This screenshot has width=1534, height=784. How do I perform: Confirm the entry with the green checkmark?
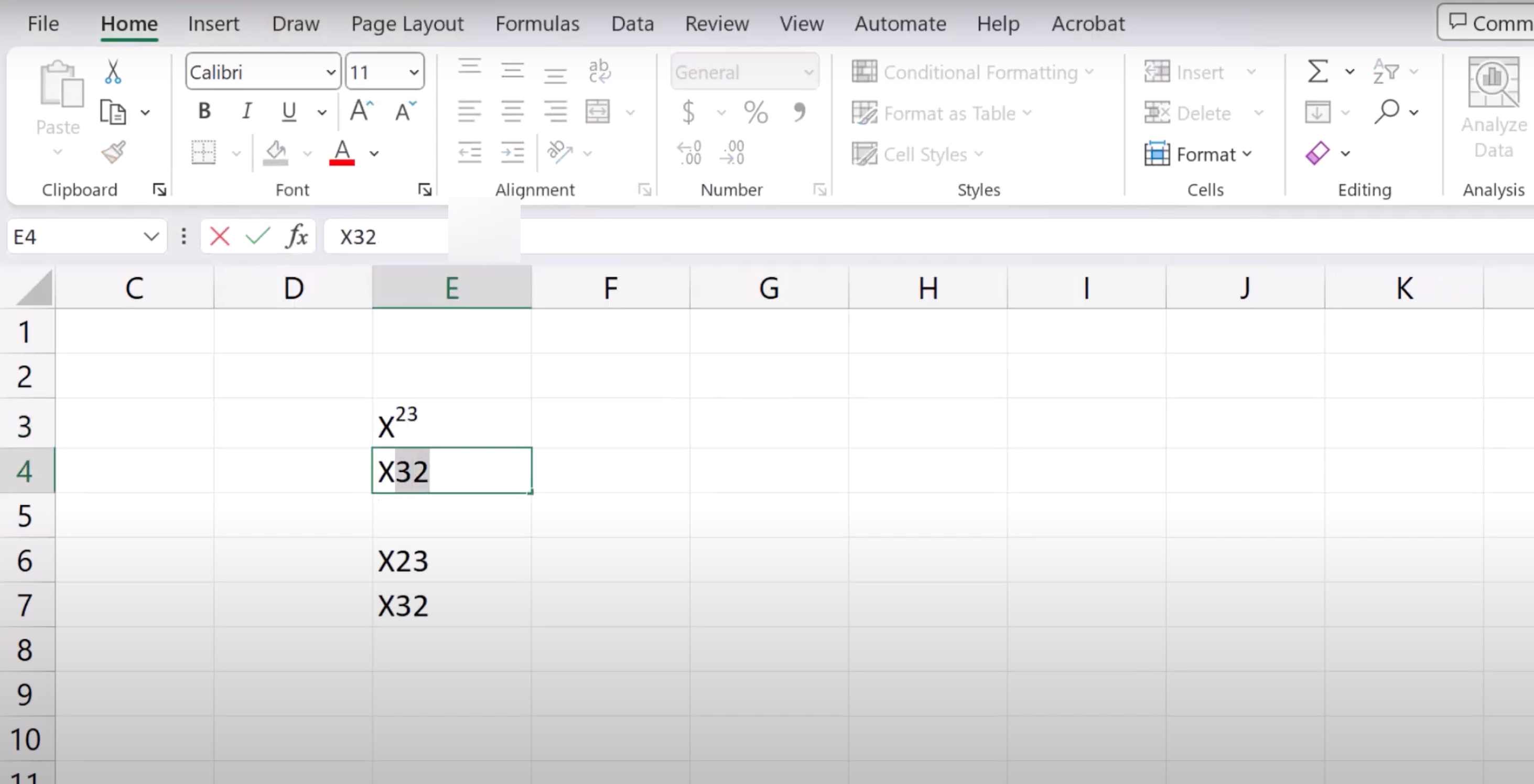(x=258, y=237)
